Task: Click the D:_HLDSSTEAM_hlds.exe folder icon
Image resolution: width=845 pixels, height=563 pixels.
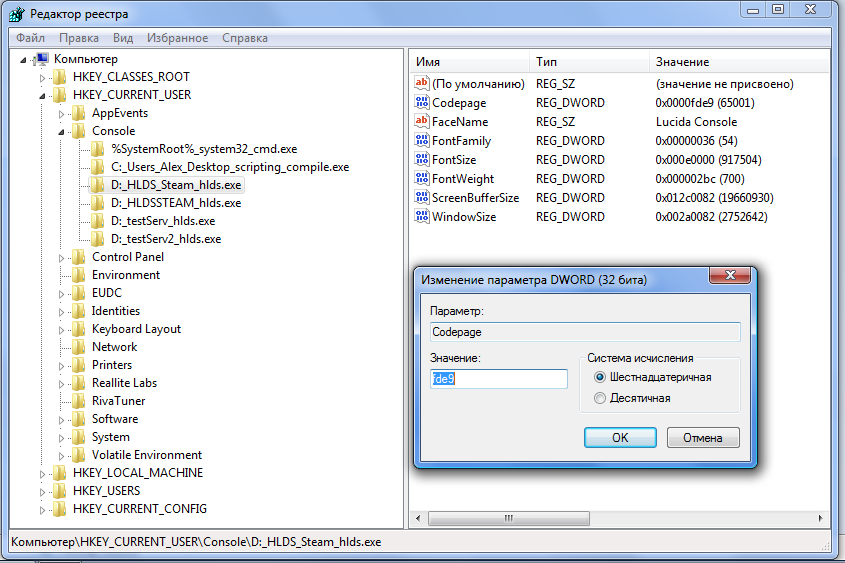Action: pyautogui.click(x=98, y=203)
